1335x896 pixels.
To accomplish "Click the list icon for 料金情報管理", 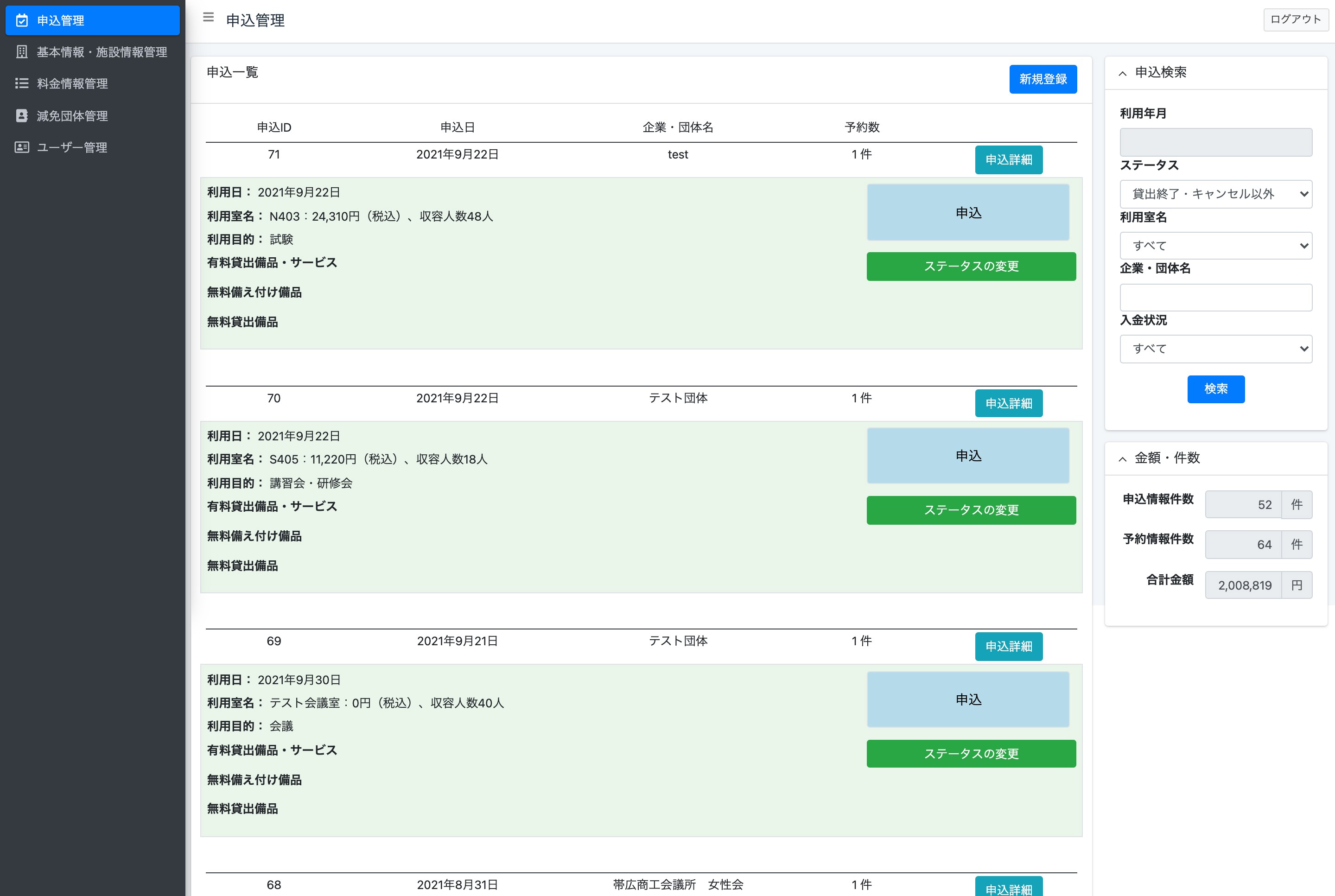I will click(x=22, y=83).
